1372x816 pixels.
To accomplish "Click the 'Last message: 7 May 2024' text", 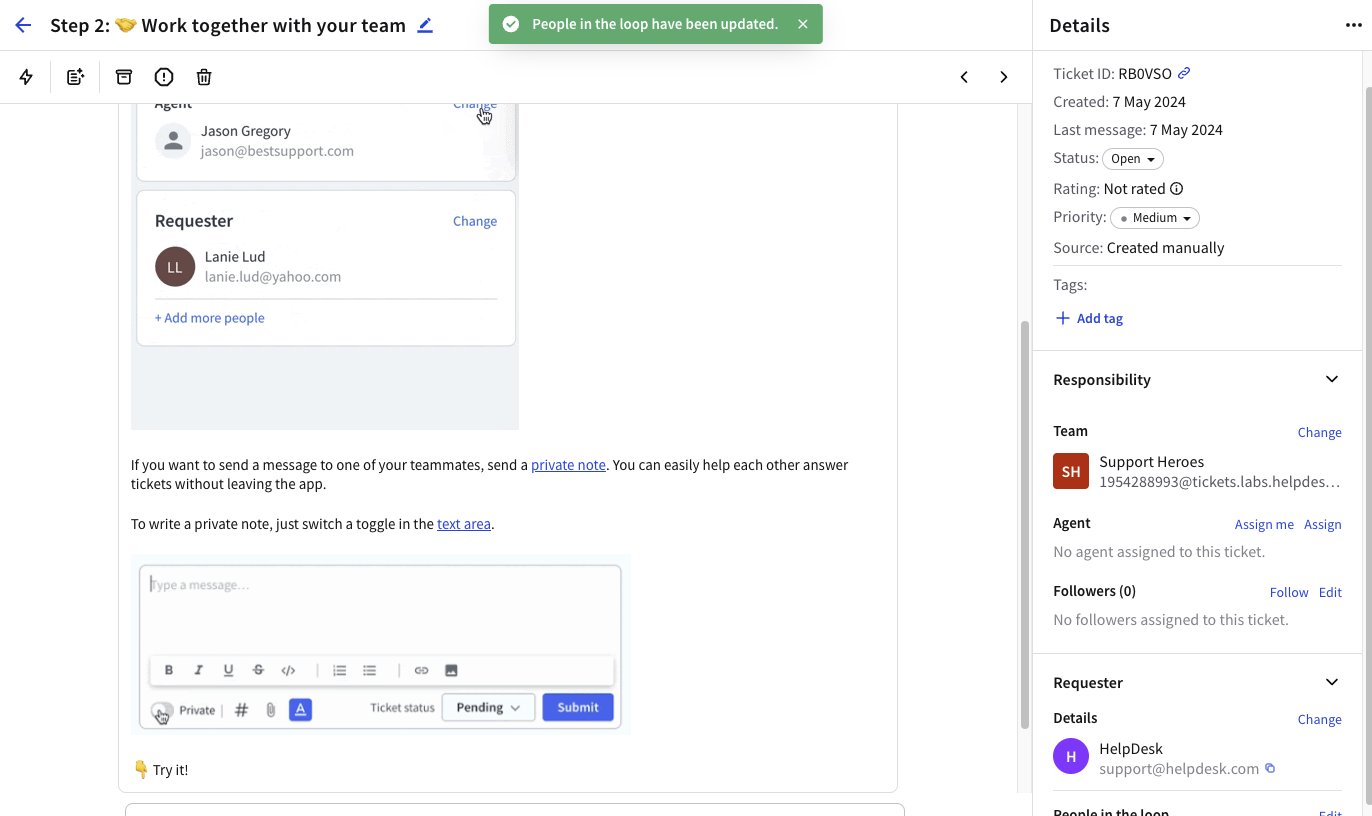I will point(1138,130).
